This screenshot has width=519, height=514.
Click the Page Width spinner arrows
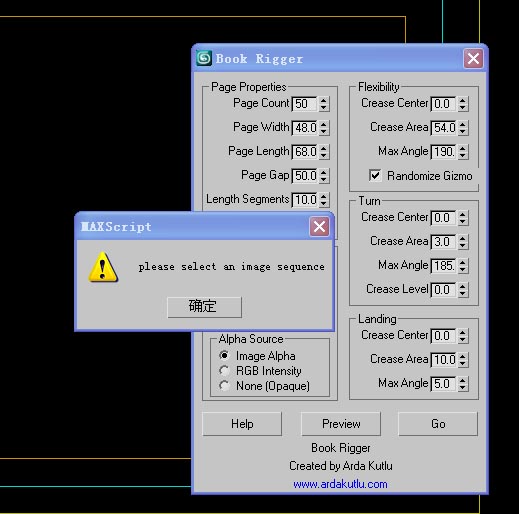tap(324, 128)
